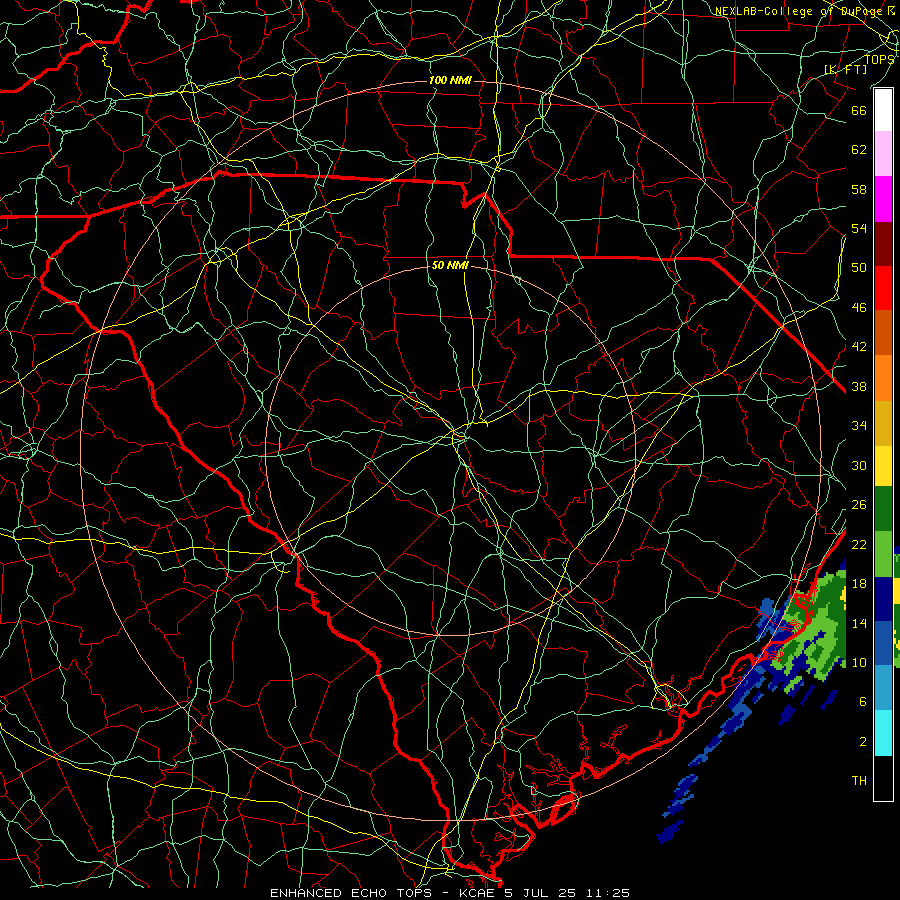This screenshot has width=900, height=900.
Task: Click the yellow legend swatch
Action: (883, 465)
